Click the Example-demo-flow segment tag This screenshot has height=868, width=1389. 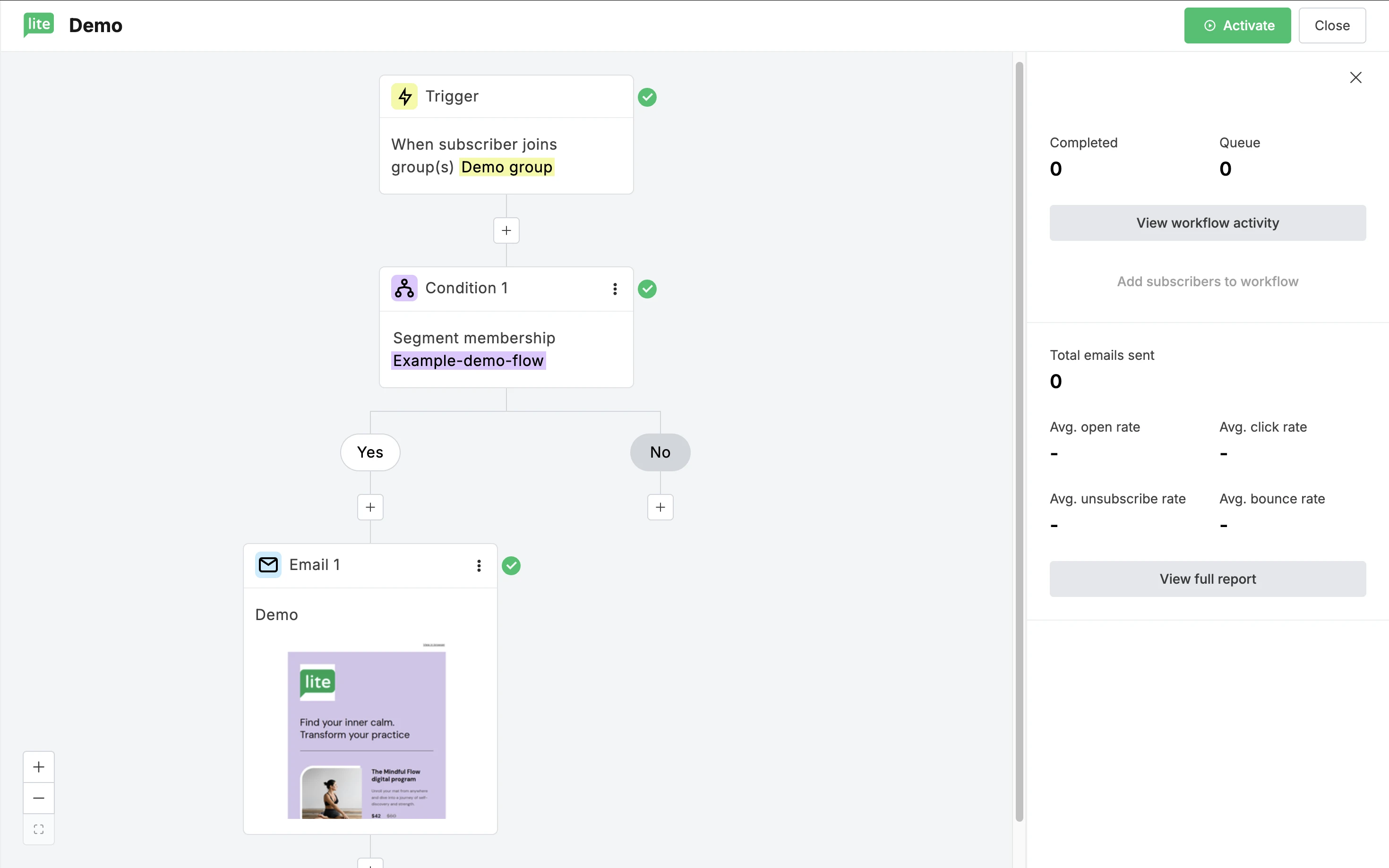[468, 360]
